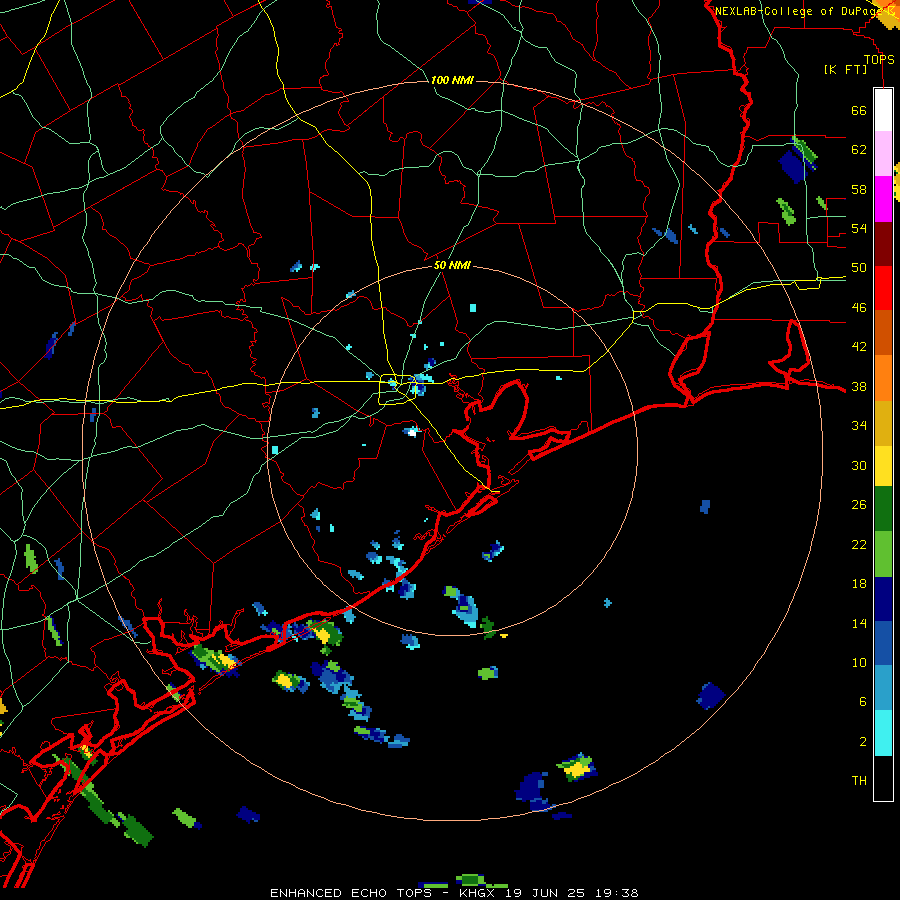Image resolution: width=900 pixels, height=900 pixels.
Task: Click the '14' scale value
Action: pos(859,623)
